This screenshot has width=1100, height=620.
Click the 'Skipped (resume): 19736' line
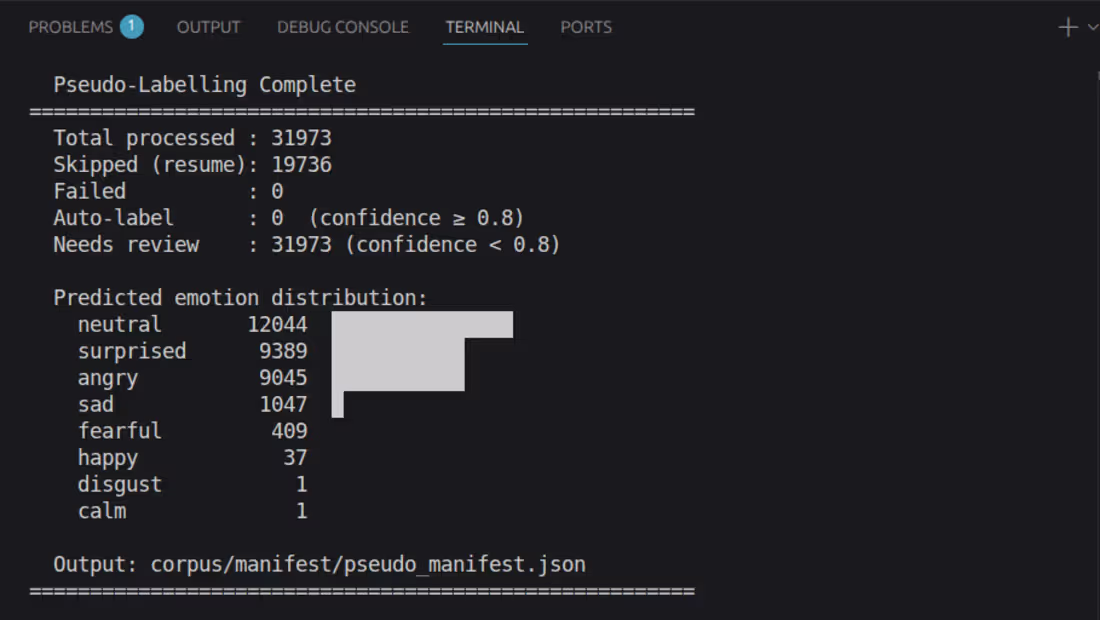[x=192, y=165]
